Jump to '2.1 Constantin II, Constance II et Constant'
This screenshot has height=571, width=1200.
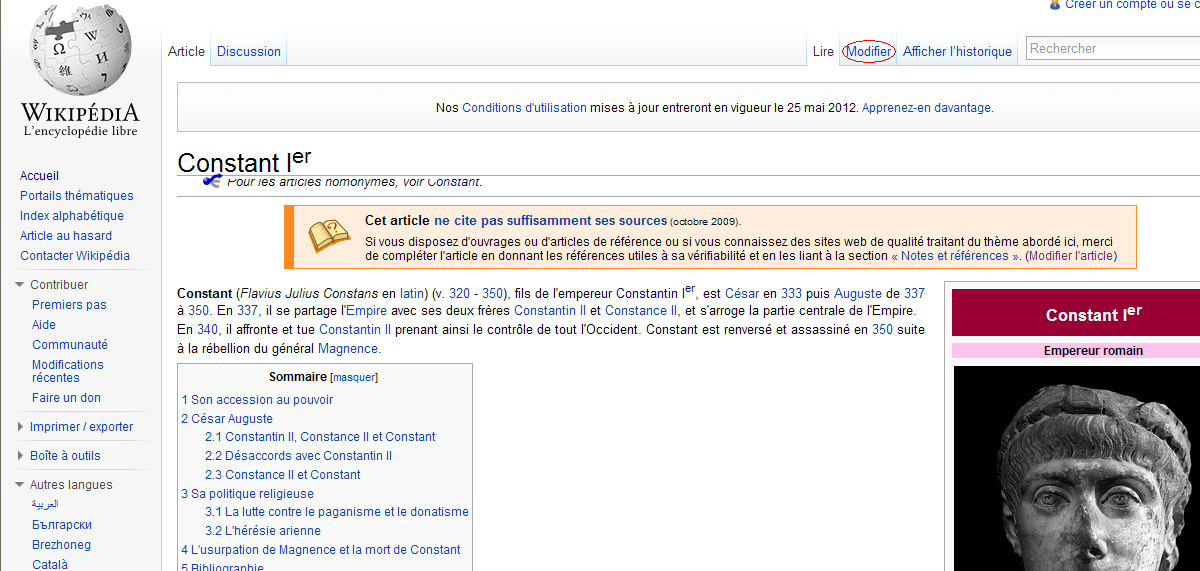click(320, 437)
